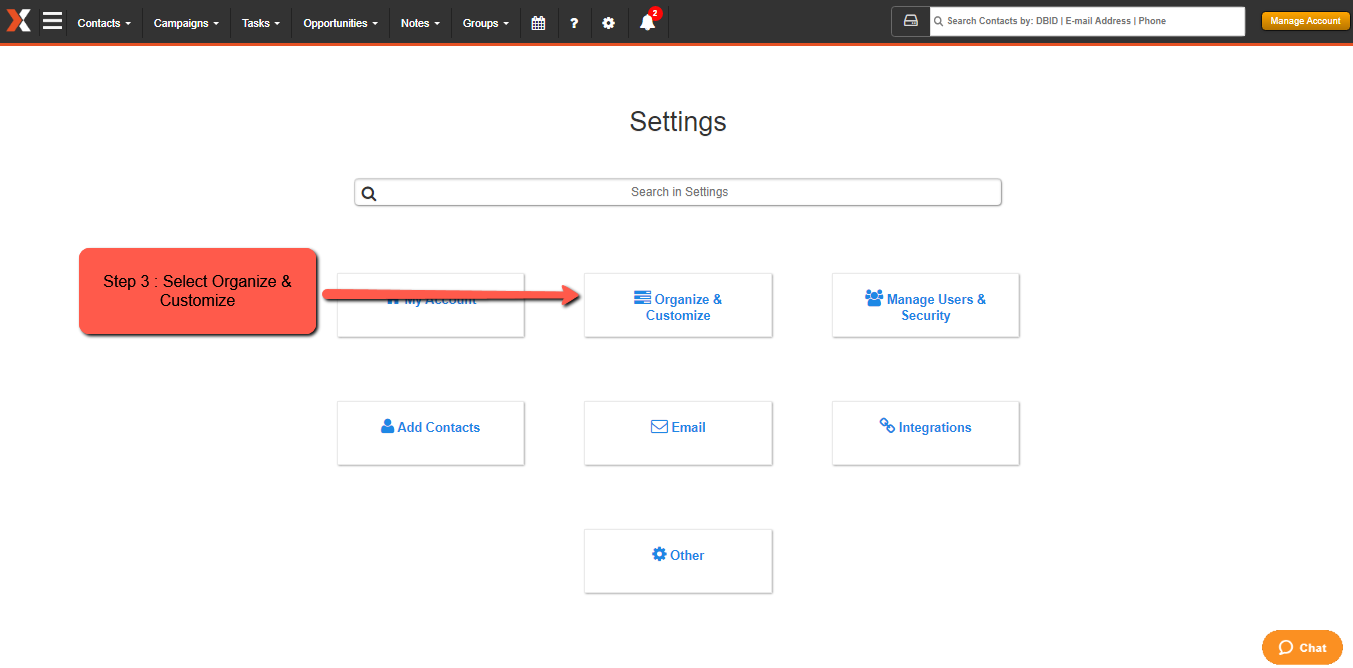
Task: Open the Tasks menu
Action: [261, 23]
